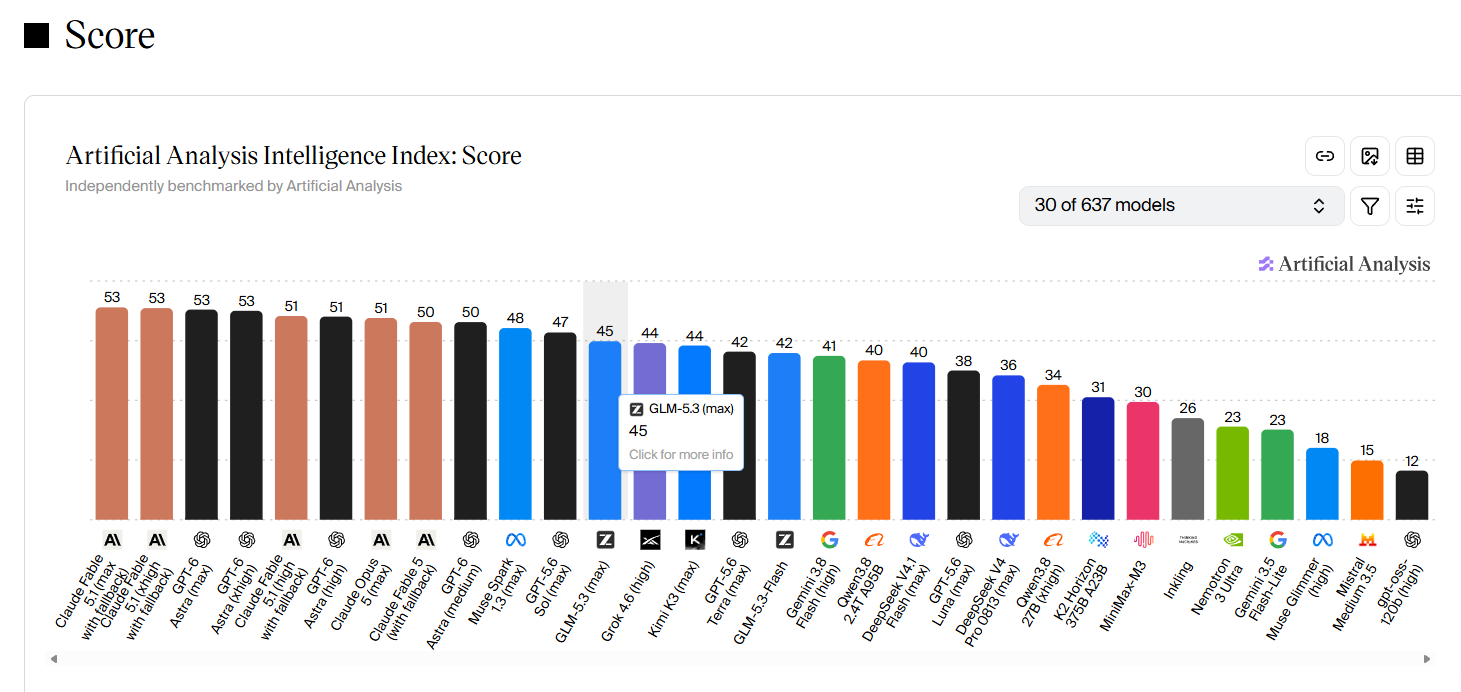The image size is (1461, 692).
Task: Click the Kimi K3 logo icon
Action: point(695,540)
